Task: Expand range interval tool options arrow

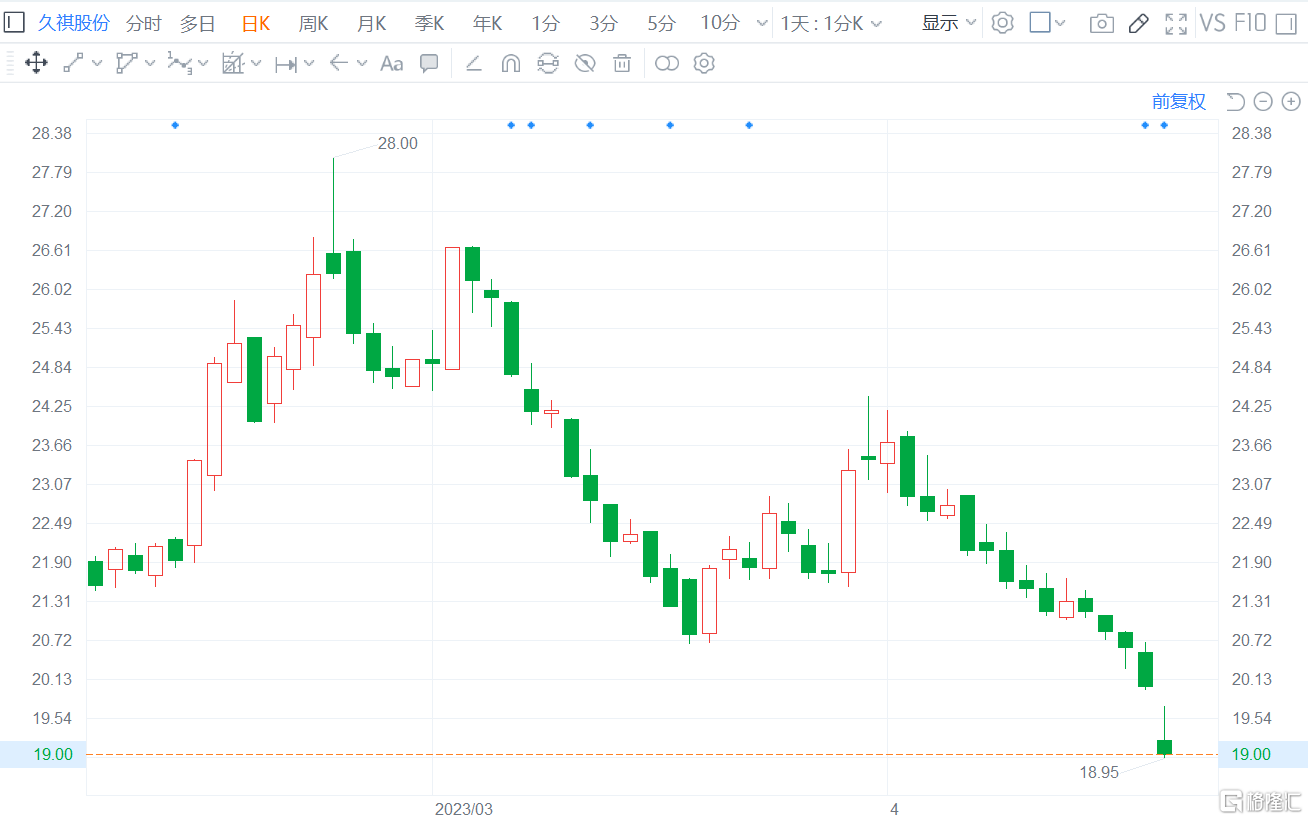Action: (309, 64)
